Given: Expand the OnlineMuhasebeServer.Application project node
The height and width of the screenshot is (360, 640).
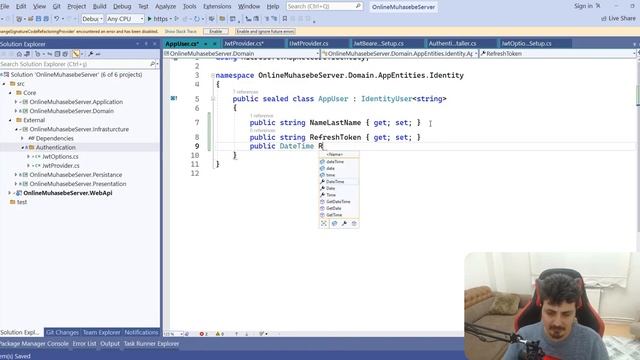Looking at the screenshot, I should (16, 102).
